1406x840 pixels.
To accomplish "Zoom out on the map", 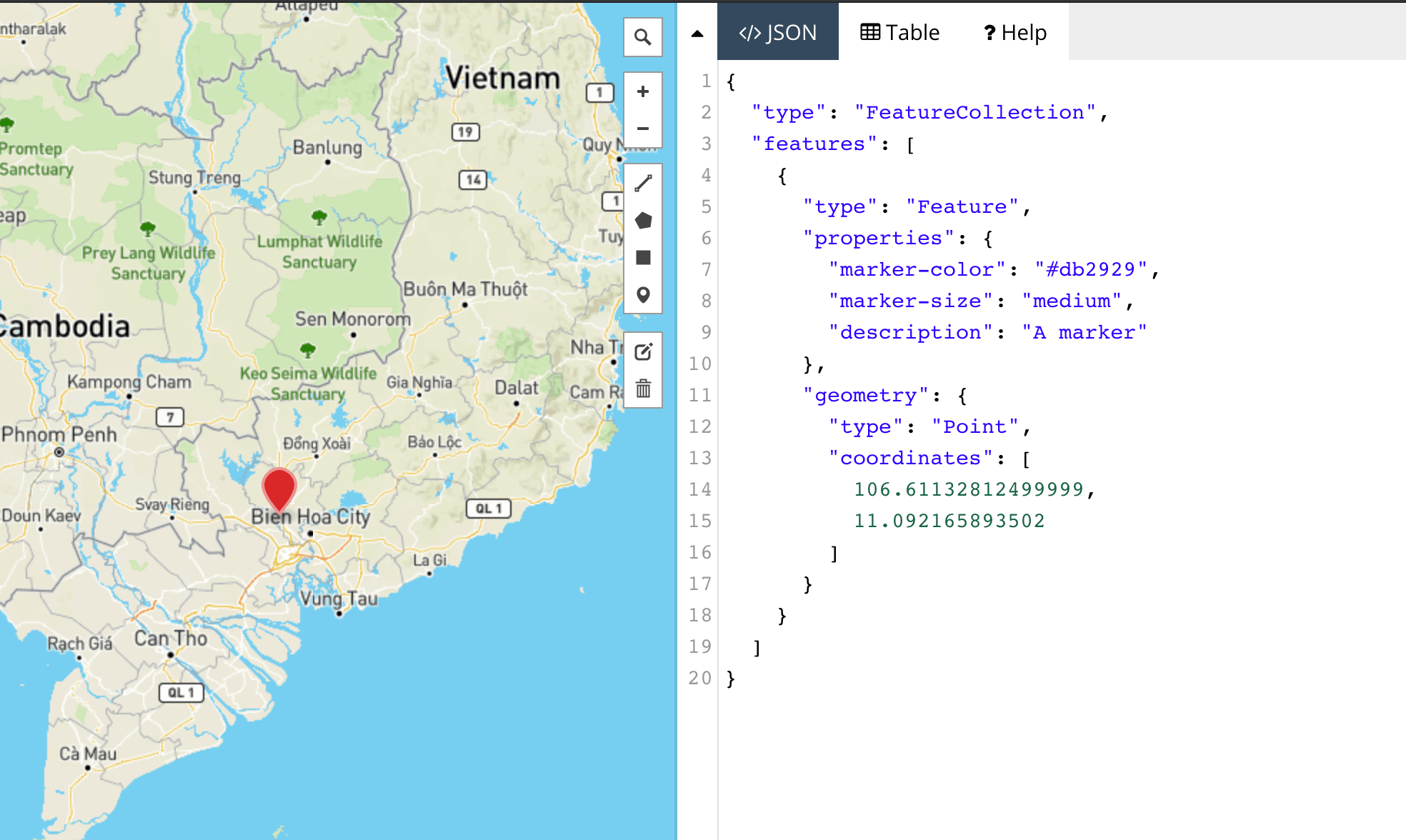I will (642, 129).
